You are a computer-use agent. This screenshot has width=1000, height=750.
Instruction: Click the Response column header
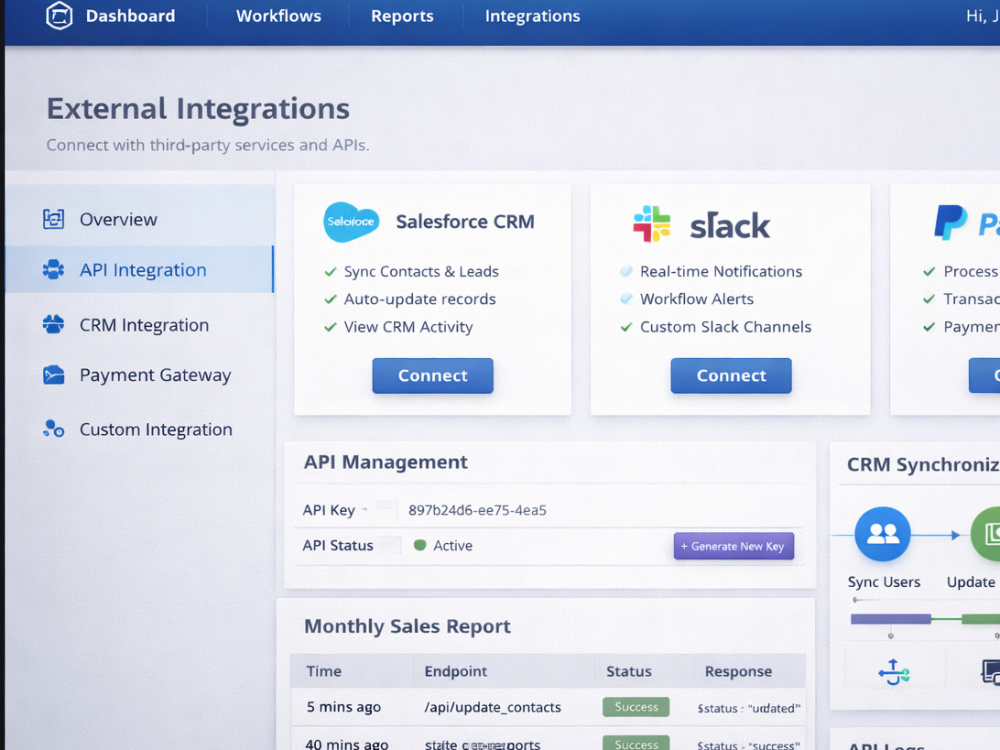738,671
